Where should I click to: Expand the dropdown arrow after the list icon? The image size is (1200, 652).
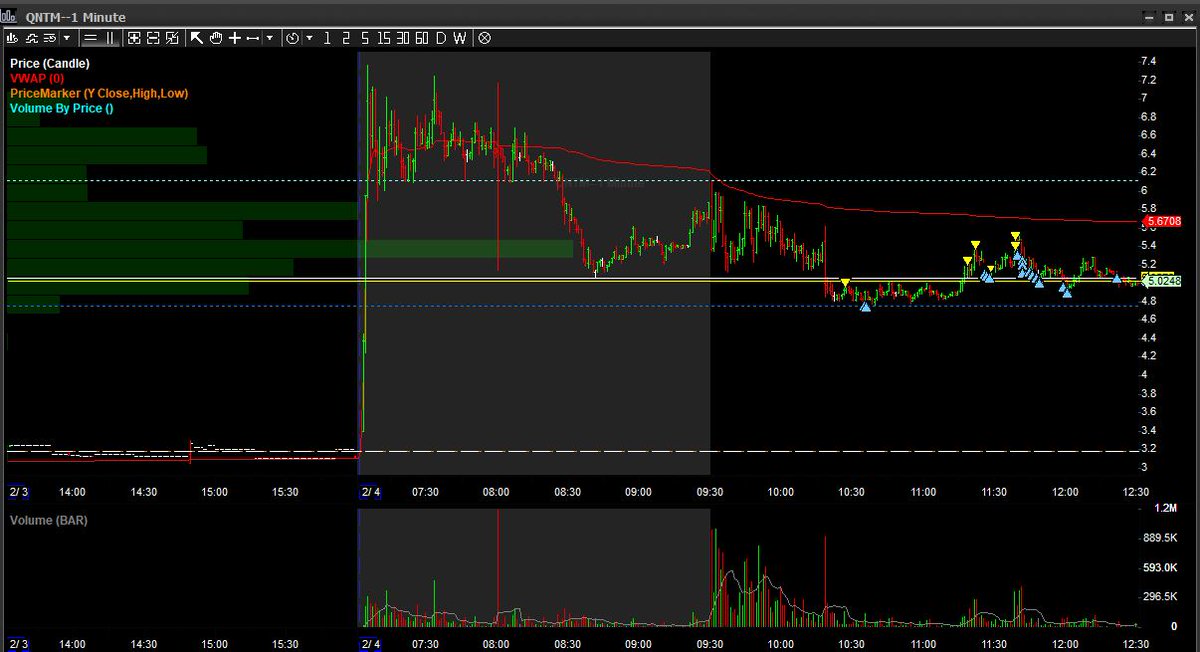(x=67, y=38)
